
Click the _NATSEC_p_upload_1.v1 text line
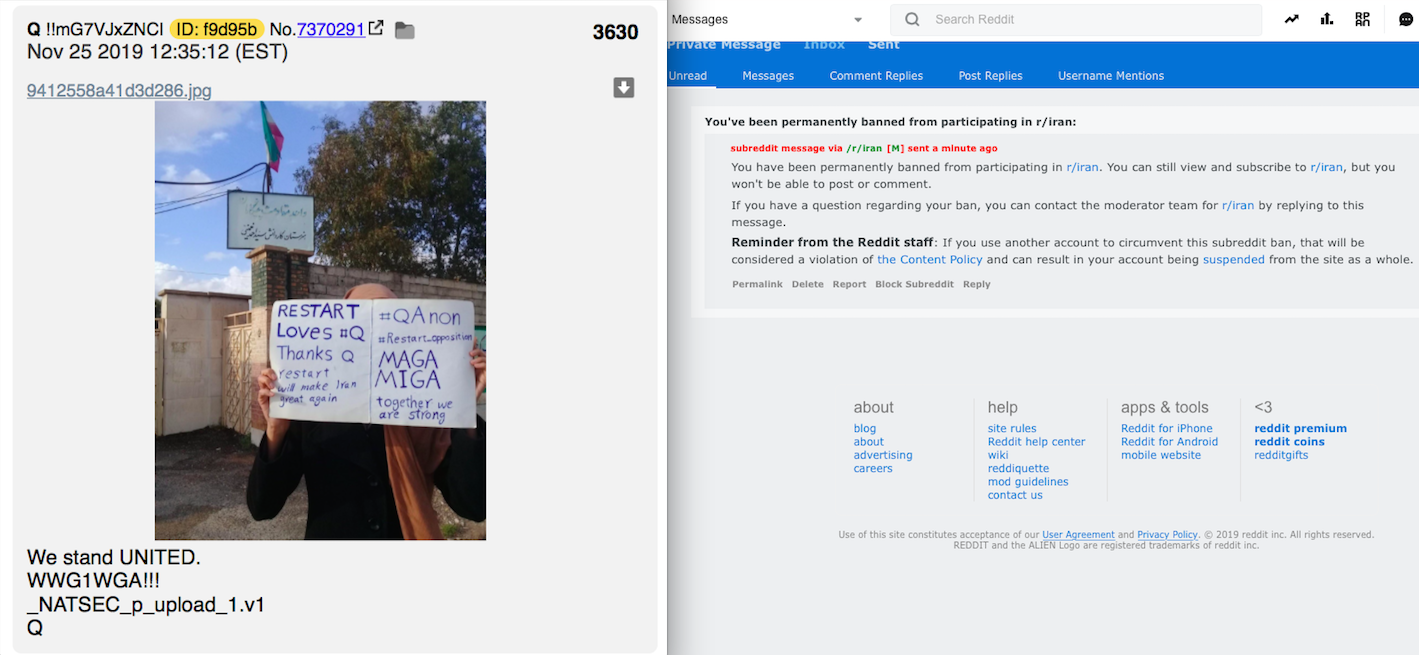[x=146, y=605]
